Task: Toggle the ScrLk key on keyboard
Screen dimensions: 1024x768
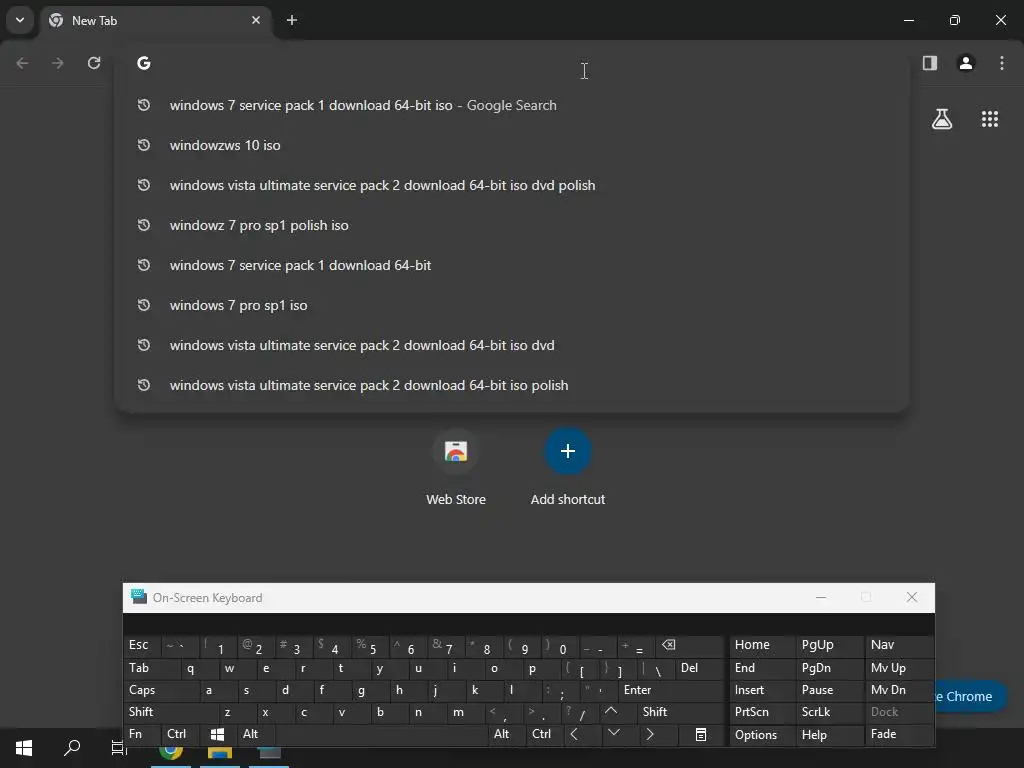Action: coord(829,712)
